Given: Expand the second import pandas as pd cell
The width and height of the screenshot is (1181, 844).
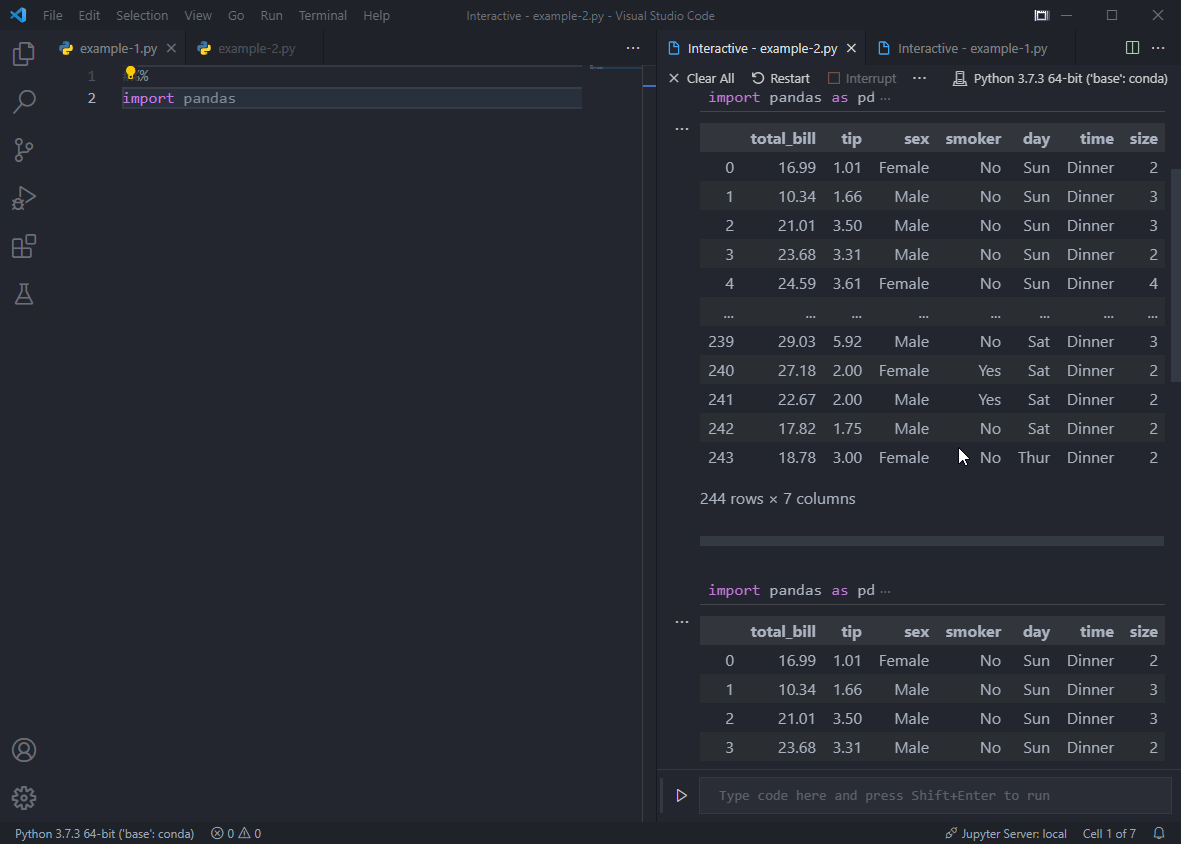Looking at the screenshot, I should point(885,591).
